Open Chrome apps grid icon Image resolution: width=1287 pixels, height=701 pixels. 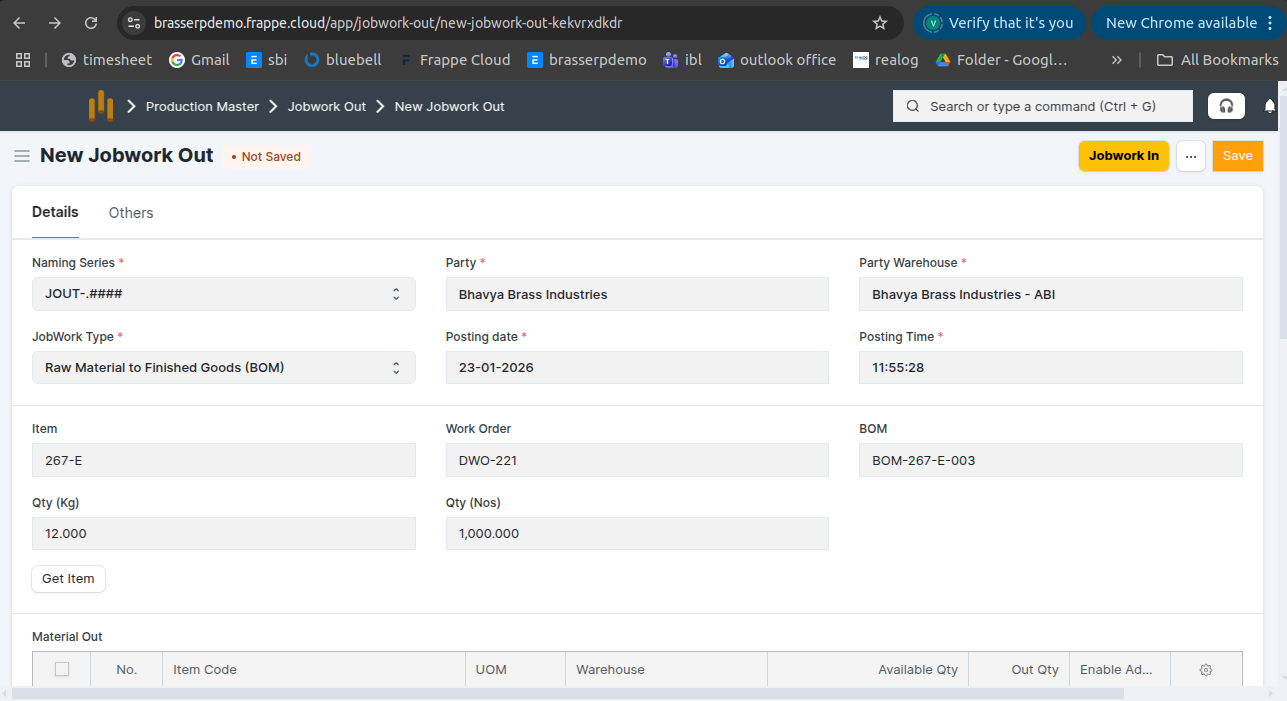click(x=23, y=60)
